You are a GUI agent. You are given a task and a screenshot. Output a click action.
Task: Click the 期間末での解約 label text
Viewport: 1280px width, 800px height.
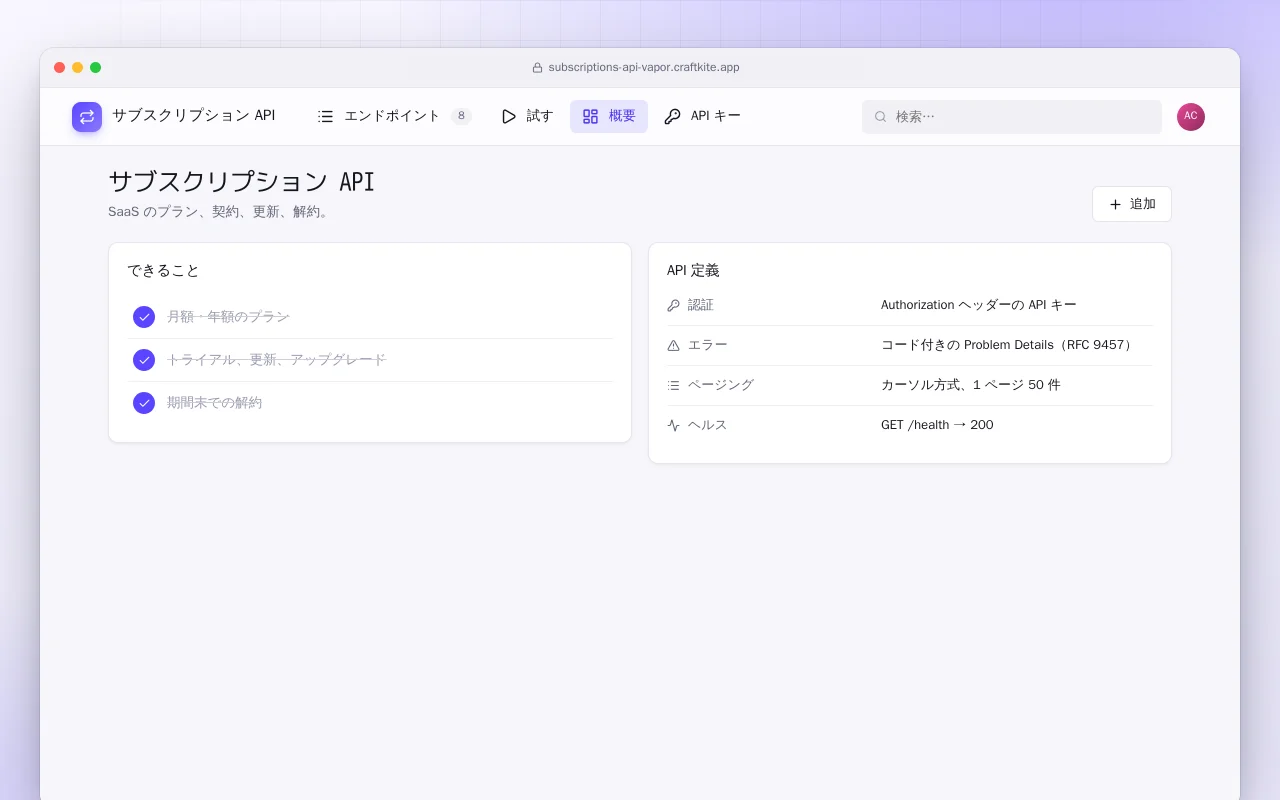click(x=214, y=403)
